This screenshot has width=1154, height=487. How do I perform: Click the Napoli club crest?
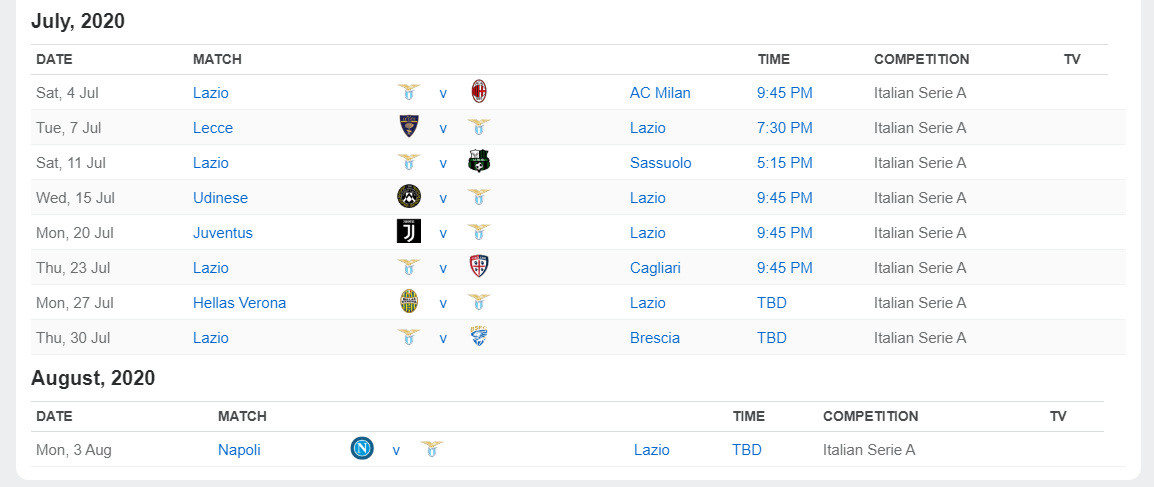362,449
